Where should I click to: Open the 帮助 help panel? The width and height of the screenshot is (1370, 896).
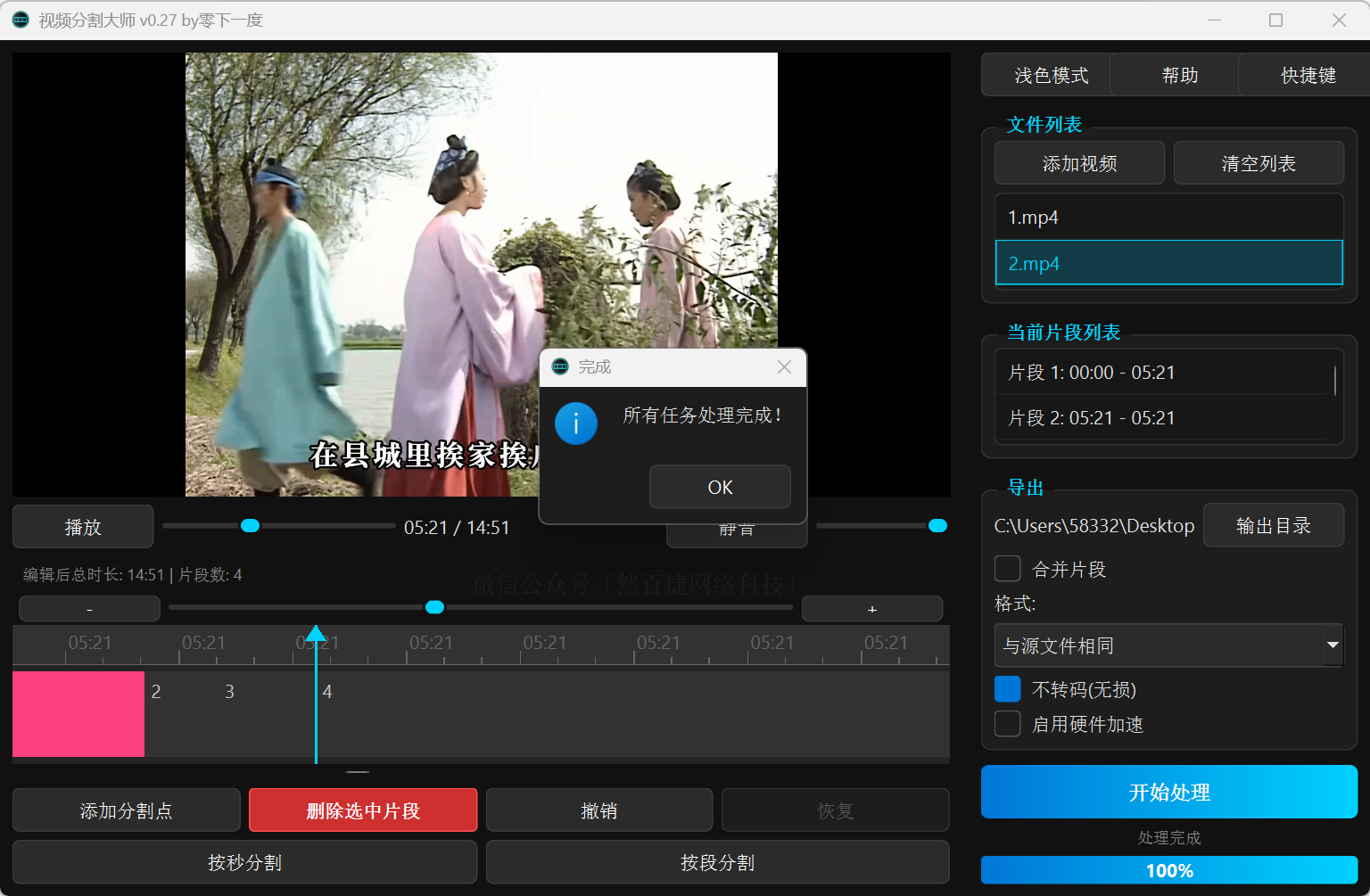(x=1179, y=75)
